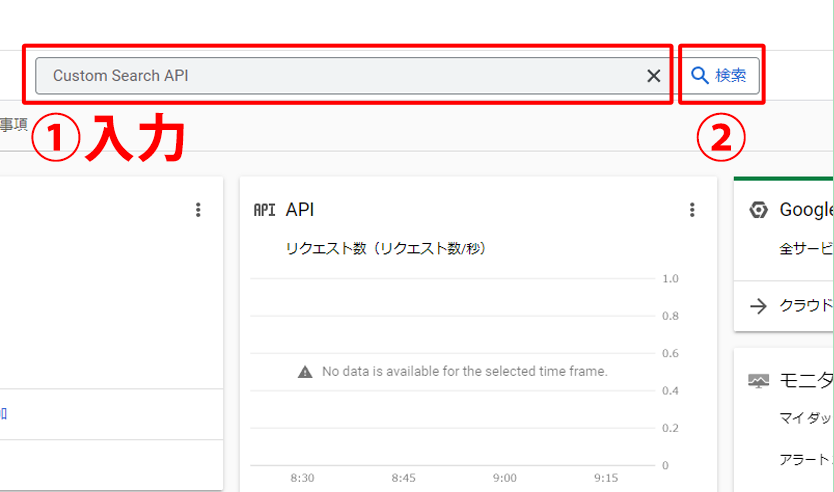834x492 pixels.
Task: Click the warning triangle icon in chart
Action: tap(306, 372)
